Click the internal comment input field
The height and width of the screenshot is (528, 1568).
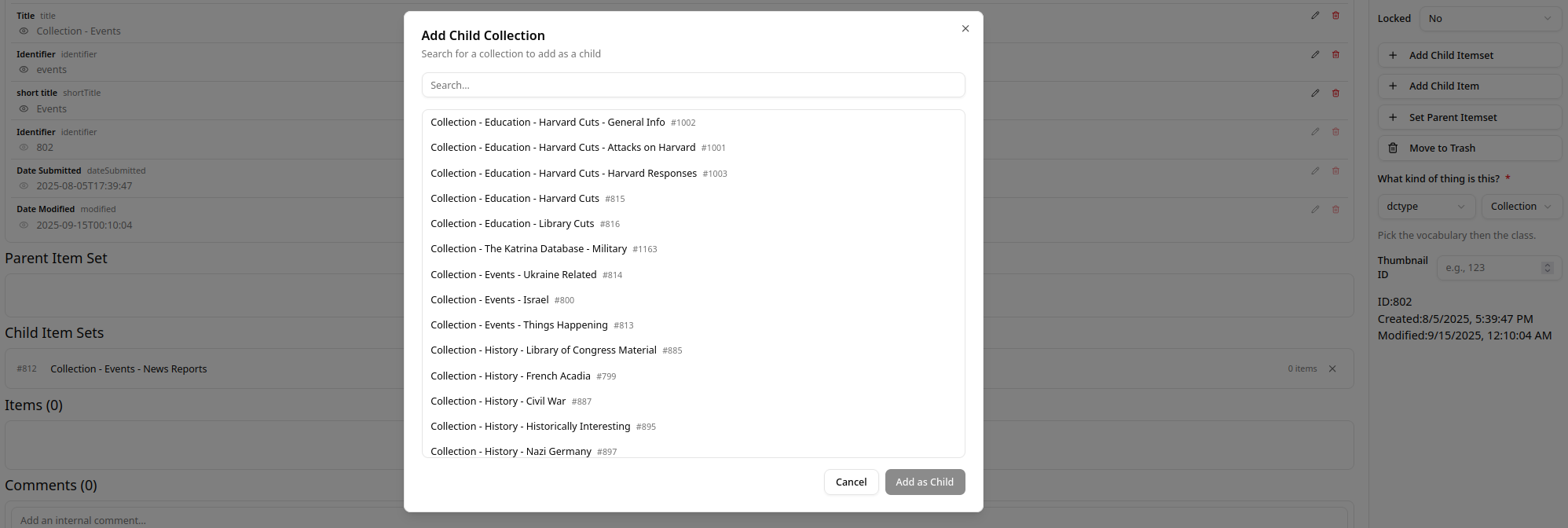679,519
